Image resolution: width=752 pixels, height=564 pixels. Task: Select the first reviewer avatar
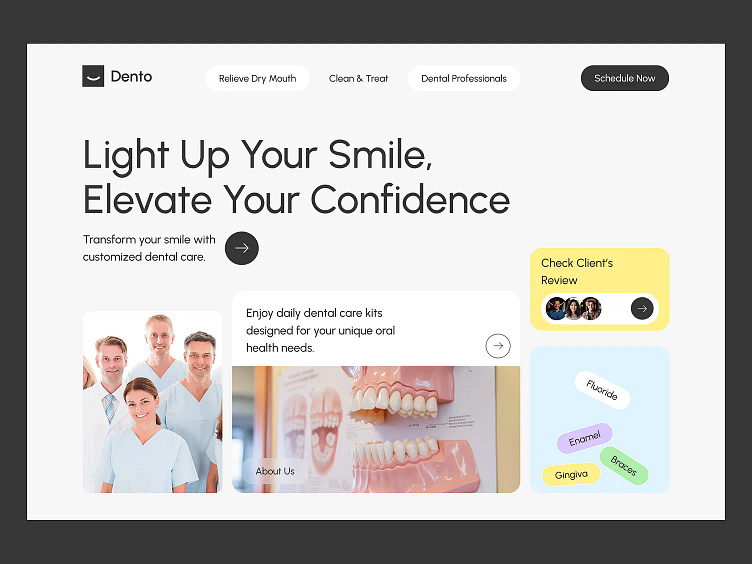[556, 308]
